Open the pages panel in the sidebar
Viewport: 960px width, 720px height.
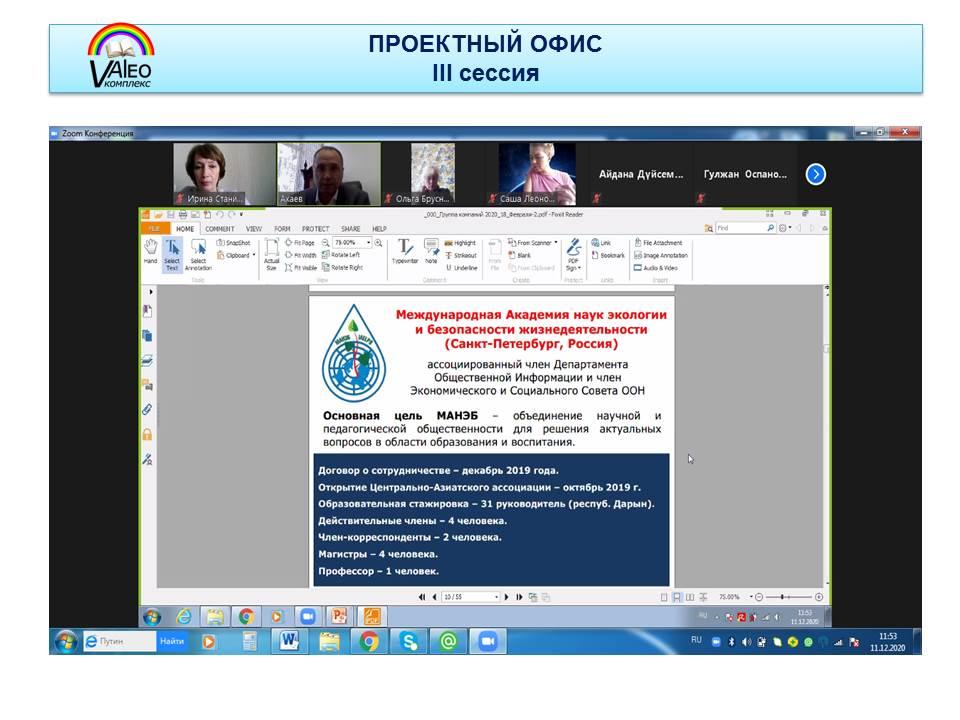pos(148,336)
